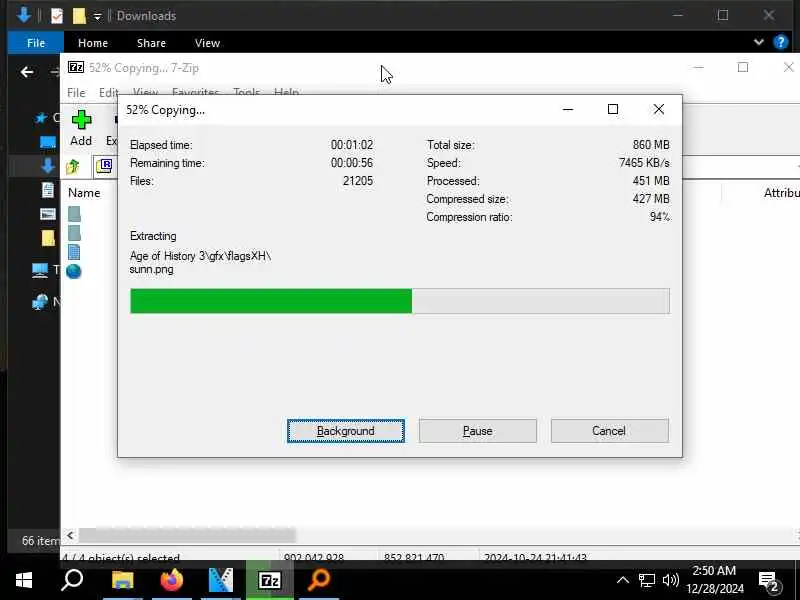The height and width of the screenshot is (600, 800).
Task: Open 7-Zip Edit menu
Action: (x=109, y=92)
